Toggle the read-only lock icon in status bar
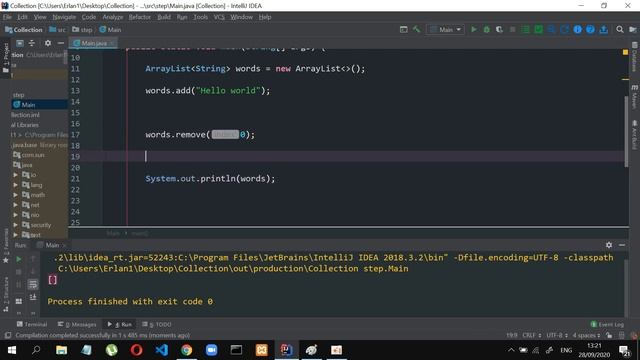The width and height of the screenshot is (640, 360). (609, 335)
